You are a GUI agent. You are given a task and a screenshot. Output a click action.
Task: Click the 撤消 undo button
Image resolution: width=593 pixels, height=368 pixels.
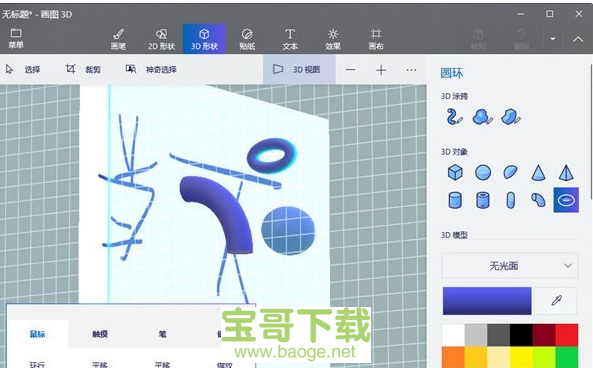(521, 39)
